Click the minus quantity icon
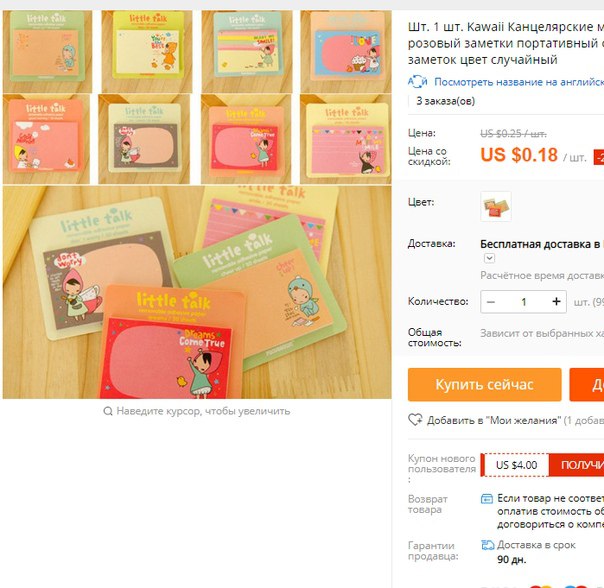This screenshot has width=604, height=588. click(491, 302)
